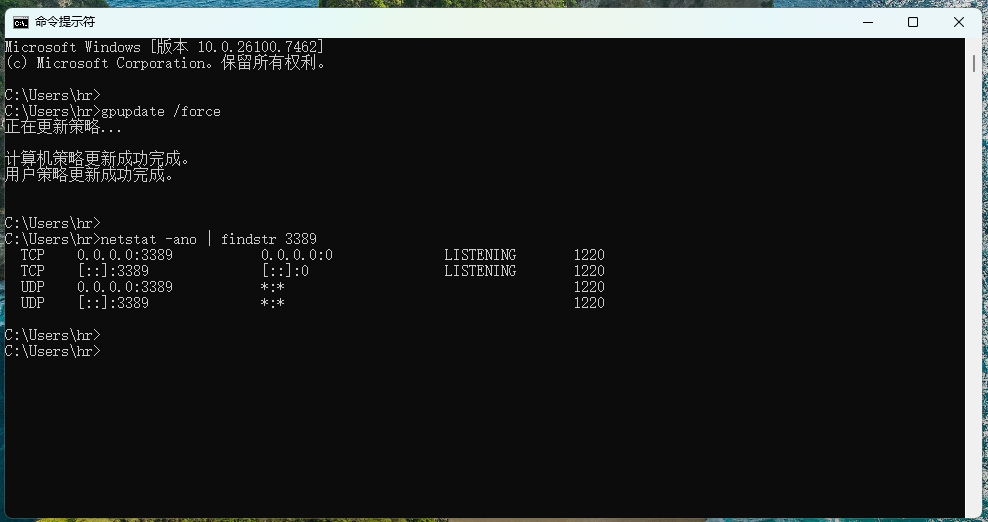Viewport: 988px width, 522px height.
Task: Click the UDP '[::]:3389' local address
Action: click(113, 303)
